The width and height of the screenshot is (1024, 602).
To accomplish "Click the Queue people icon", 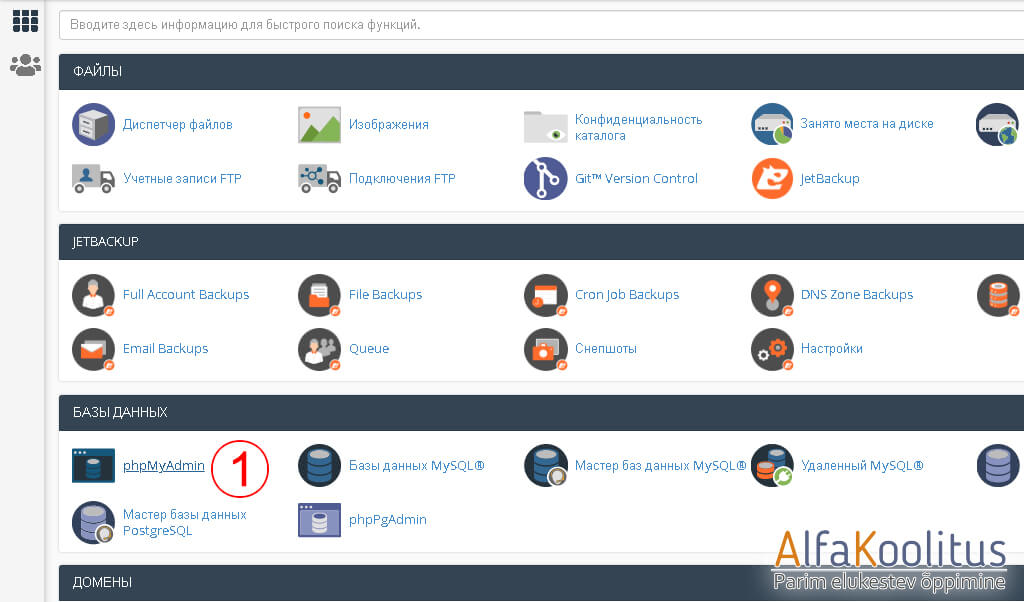I will tap(319, 349).
